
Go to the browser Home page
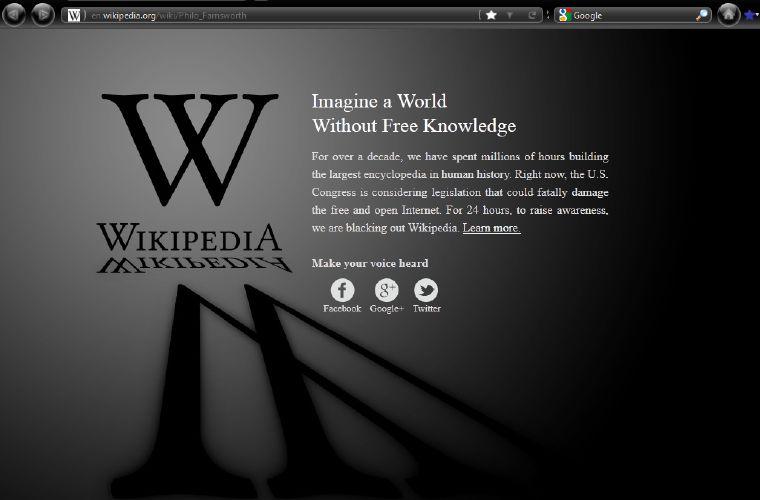729,14
